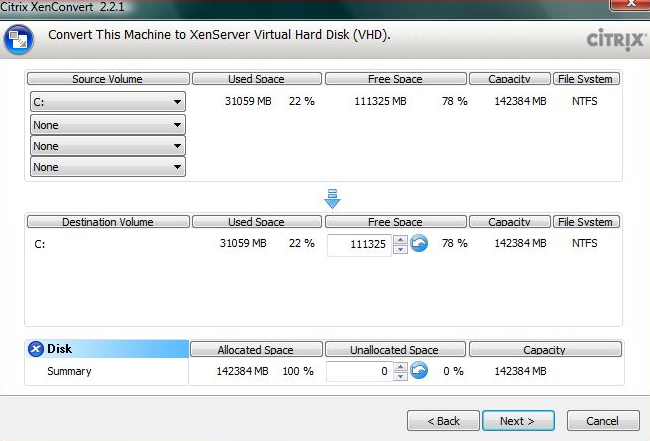Click the destination Free Space input showing 111325

click(x=359, y=244)
